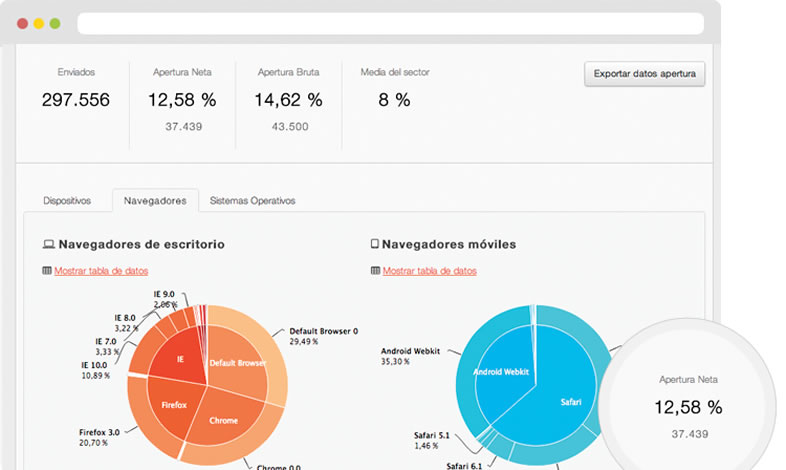Select the Firefox slice in desktop pie chart
The width and height of the screenshot is (786, 470).
[x=174, y=405]
